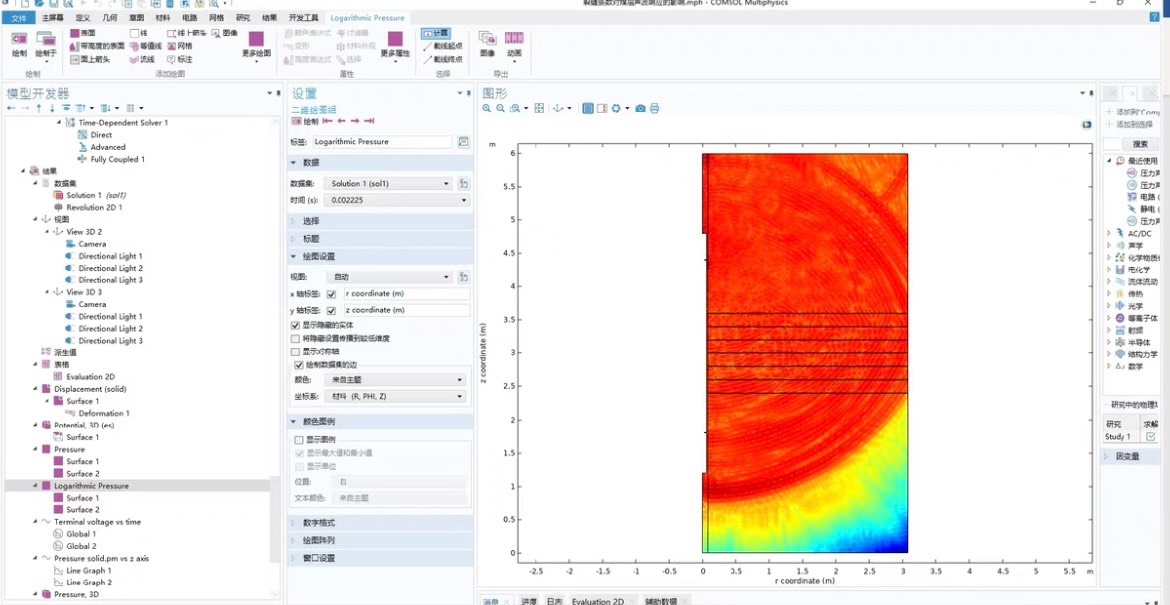Image resolution: width=1170 pixels, height=605 pixels.
Task: Add a 表面 surface plot
Action: point(82,34)
